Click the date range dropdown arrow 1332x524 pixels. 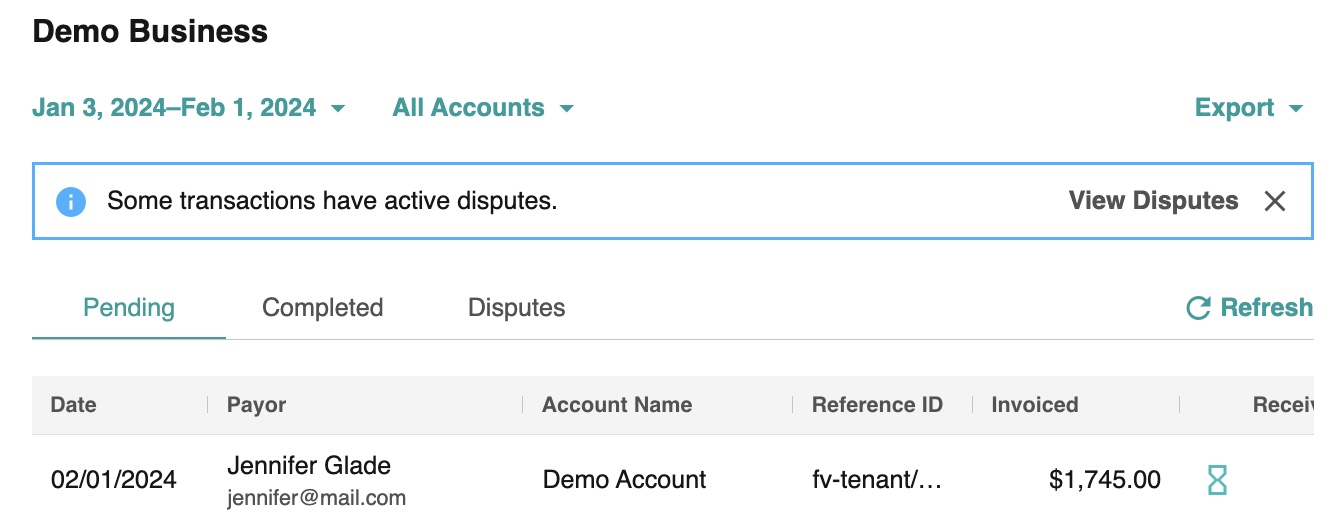pos(338,108)
